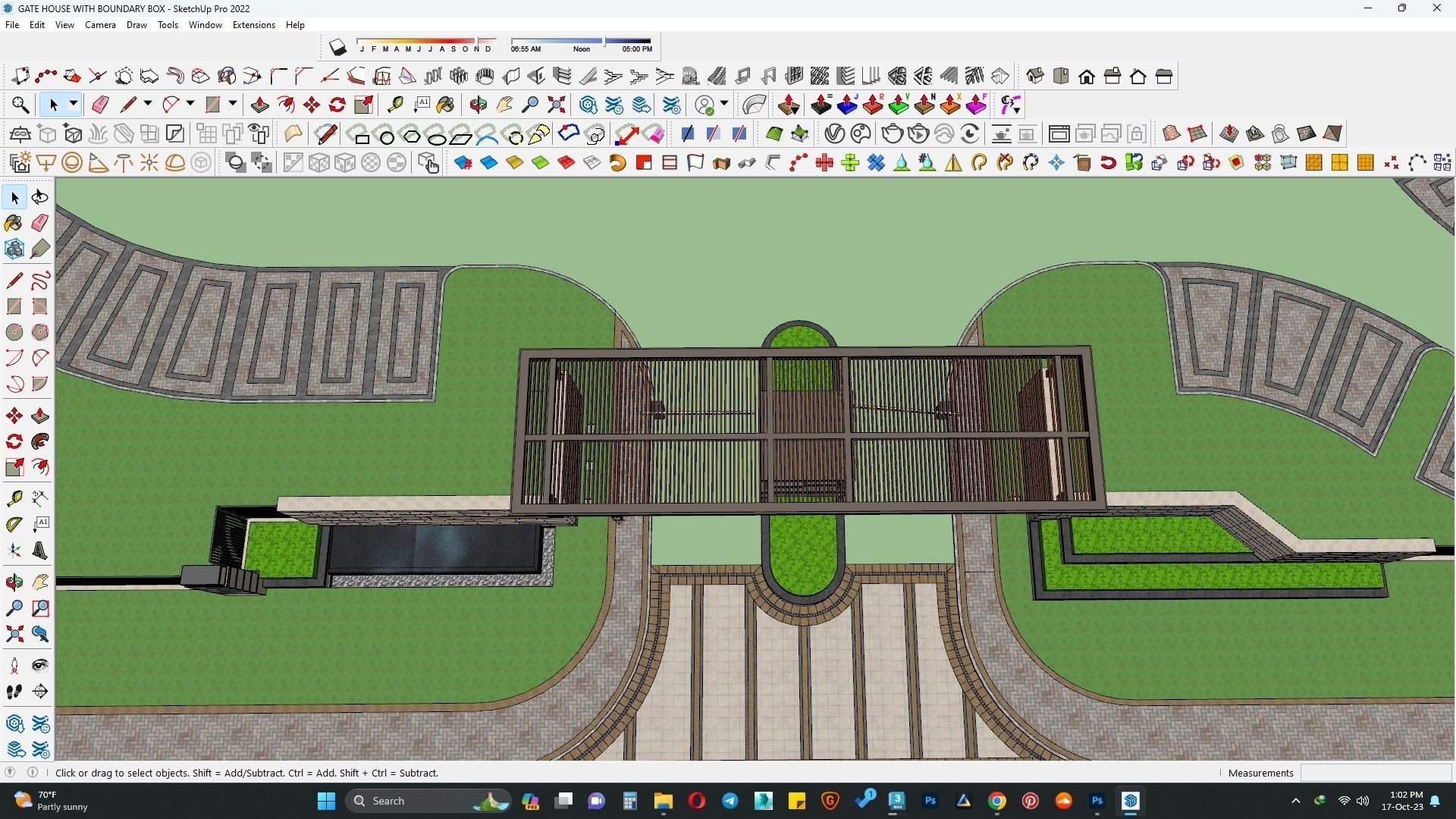Switch to Front view house icon
Screen dimensions: 1456x819
coord(1087,76)
